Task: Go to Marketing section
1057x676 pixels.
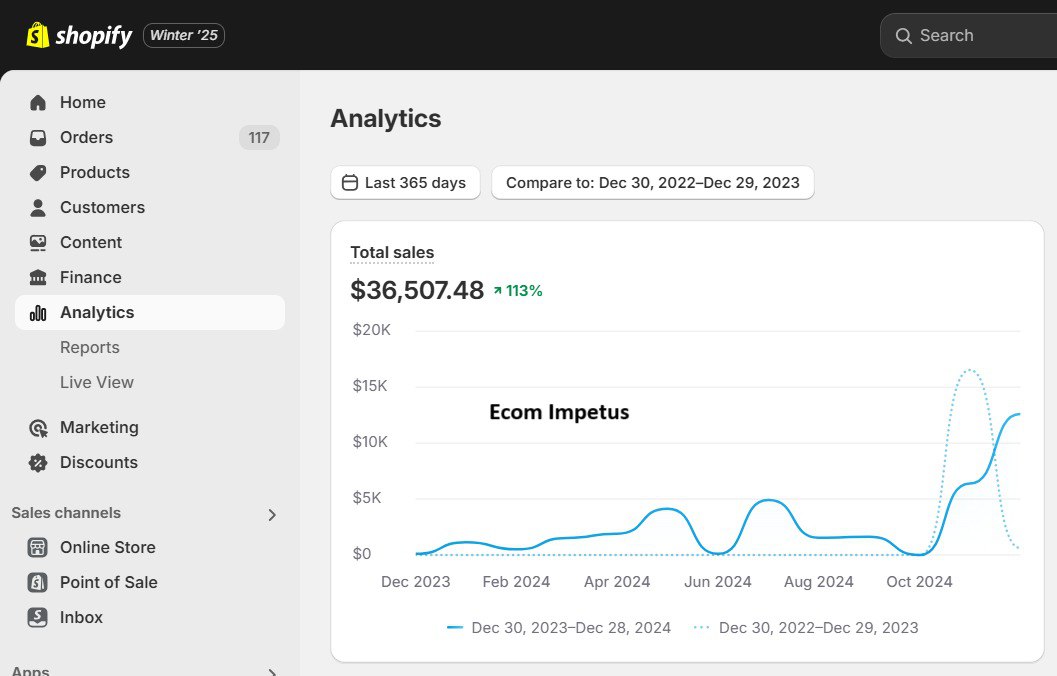Action: click(x=150, y=428)
